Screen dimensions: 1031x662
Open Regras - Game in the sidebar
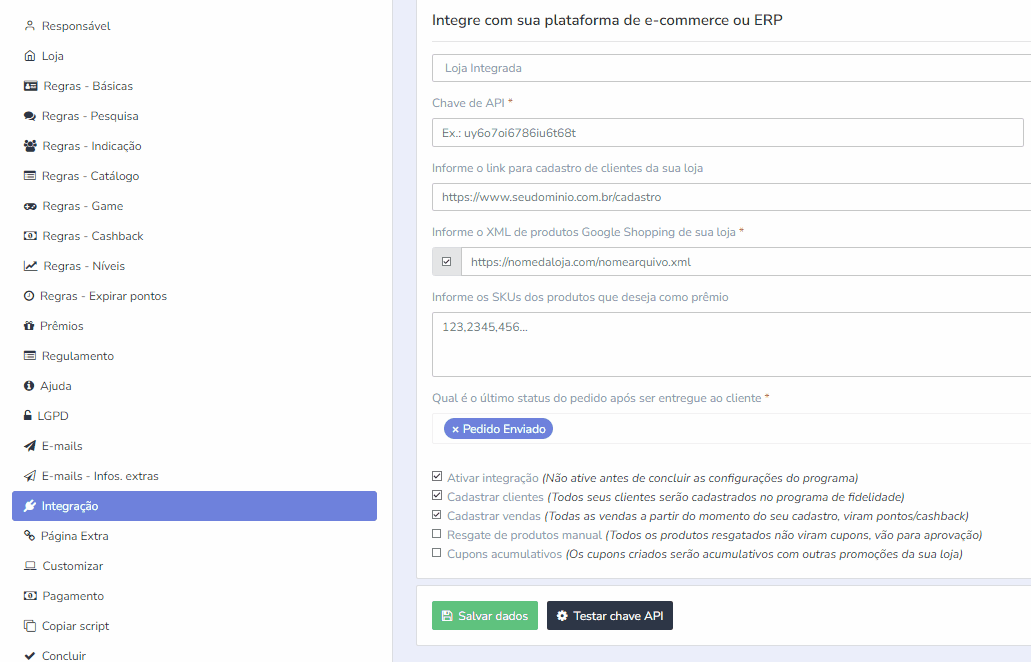[x=194, y=206]
